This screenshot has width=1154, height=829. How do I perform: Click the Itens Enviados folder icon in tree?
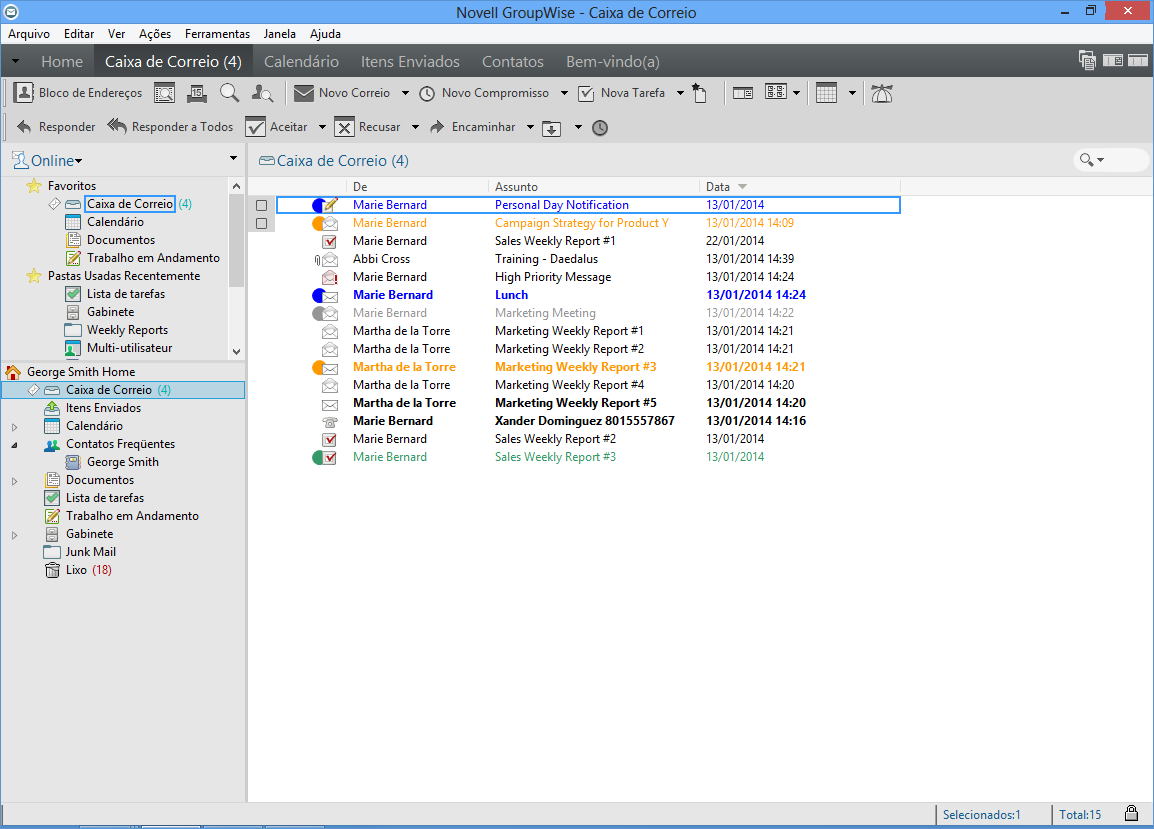pyautogui.click(x=52, y=408)
